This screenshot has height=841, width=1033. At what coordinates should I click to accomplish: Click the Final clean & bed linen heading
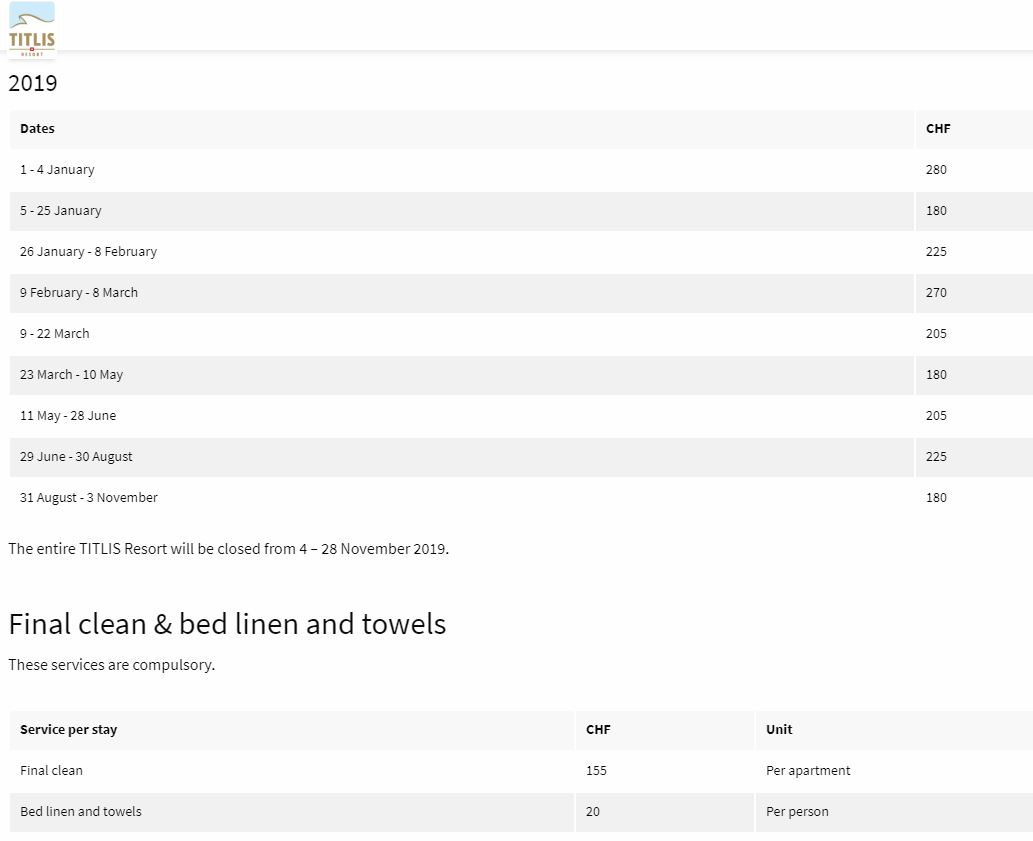coord(227,624)
